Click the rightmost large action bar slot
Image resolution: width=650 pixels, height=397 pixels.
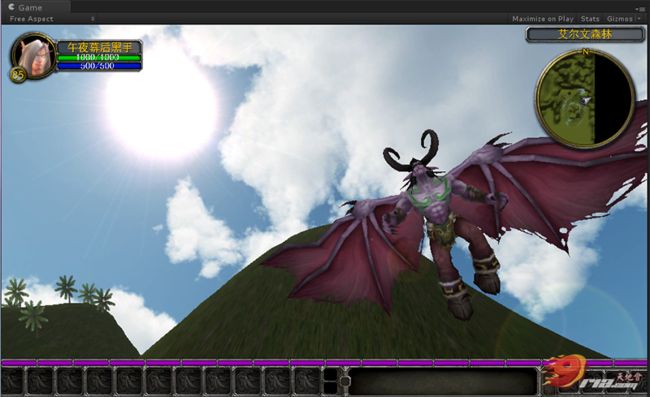click(306, 381)
